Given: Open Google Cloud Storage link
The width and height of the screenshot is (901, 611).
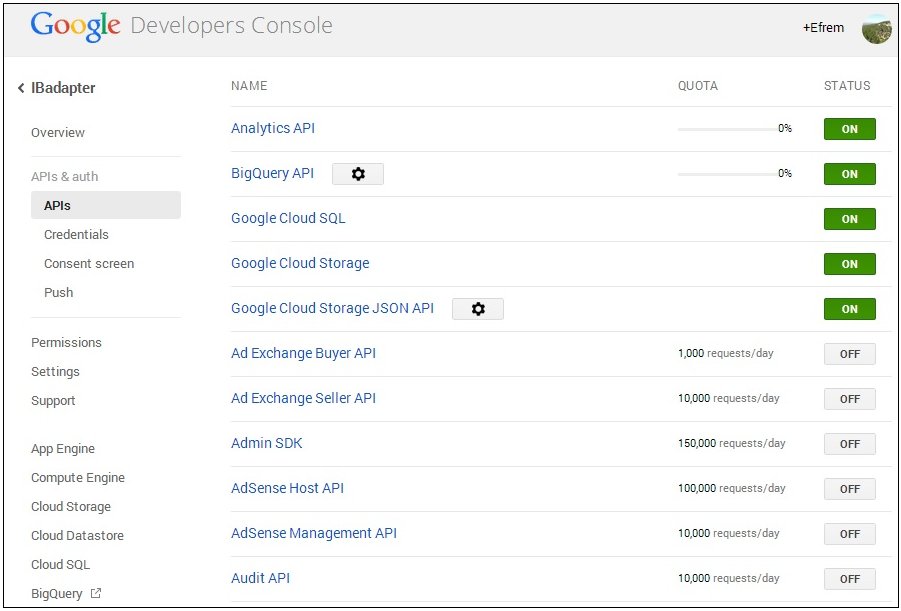Looking at the screenshot, I should coord(300,263).
